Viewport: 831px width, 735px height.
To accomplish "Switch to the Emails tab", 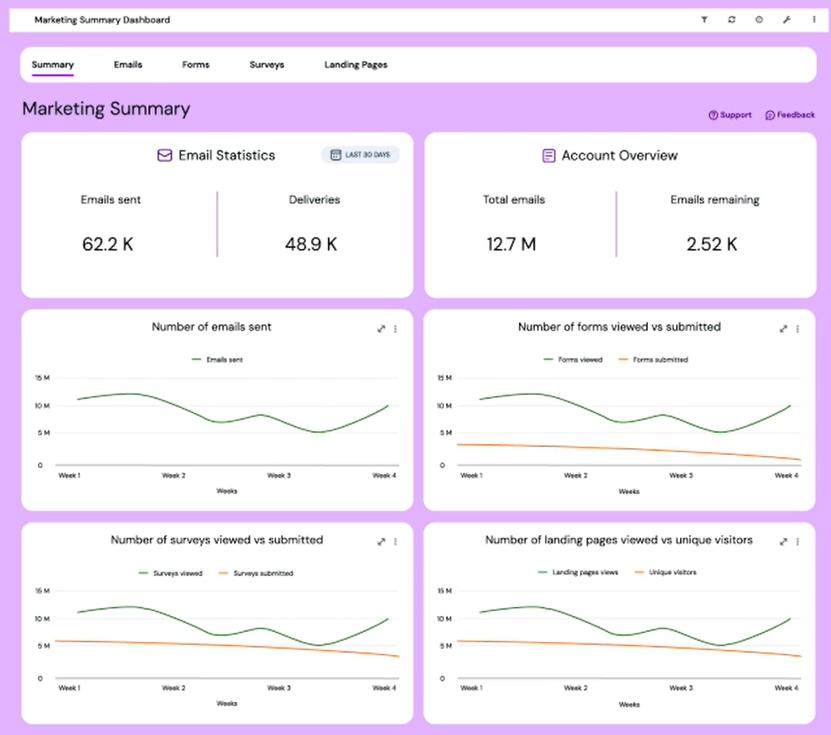I will pyautogui.click(x=127, y=64).
